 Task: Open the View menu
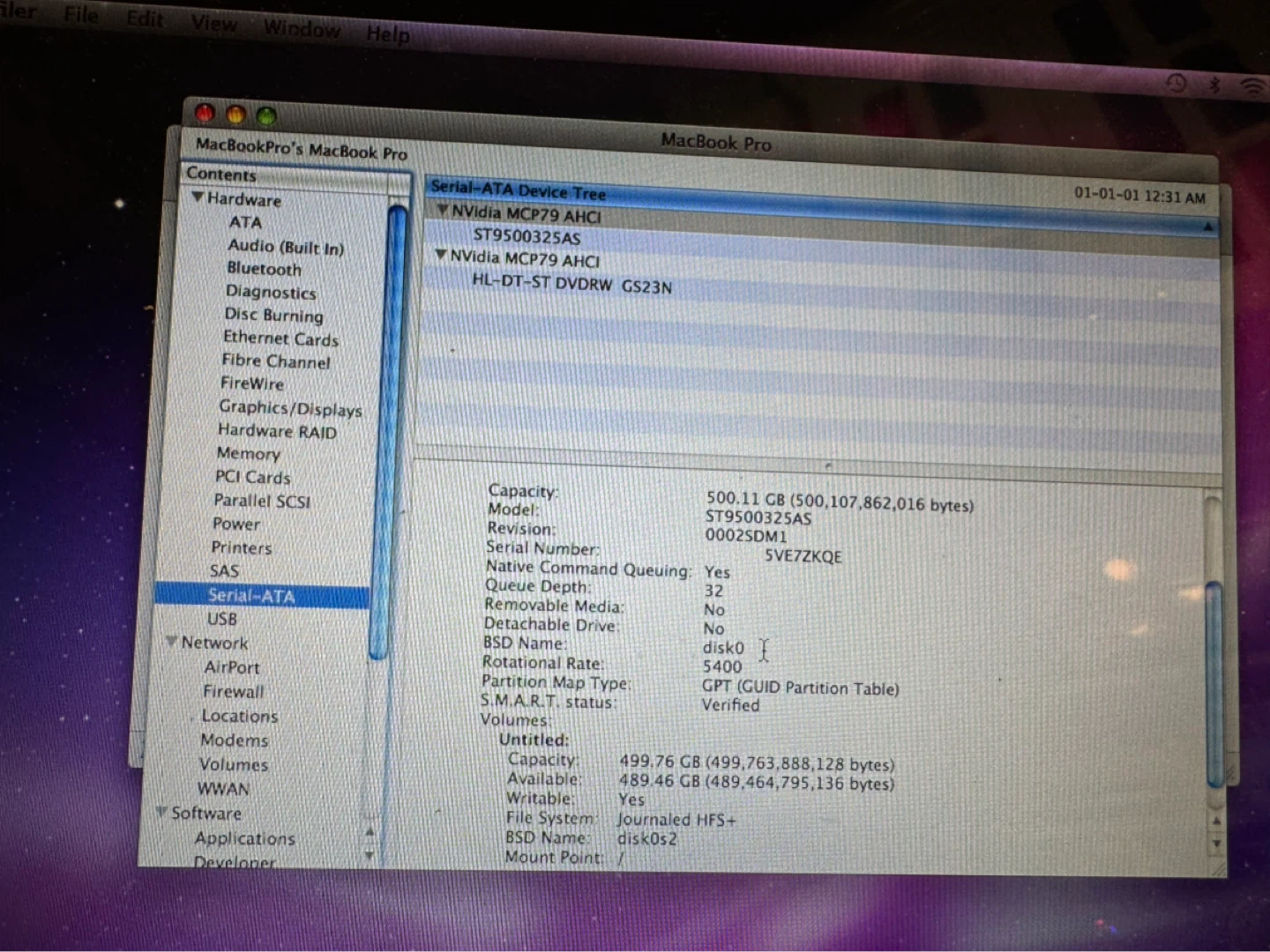[214, 23]
